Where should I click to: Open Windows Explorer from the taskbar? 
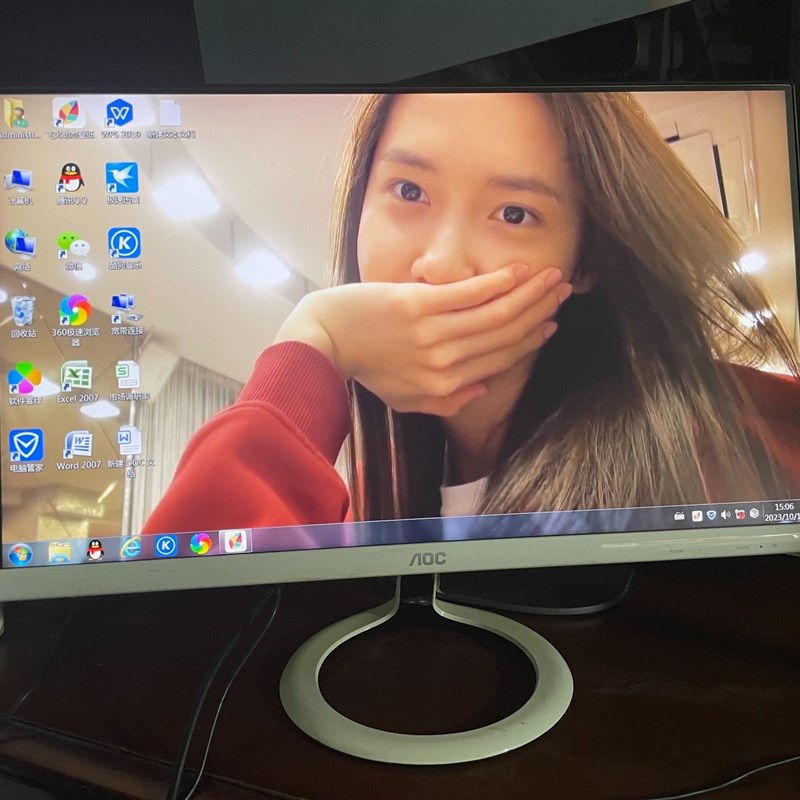coord(60,551)
